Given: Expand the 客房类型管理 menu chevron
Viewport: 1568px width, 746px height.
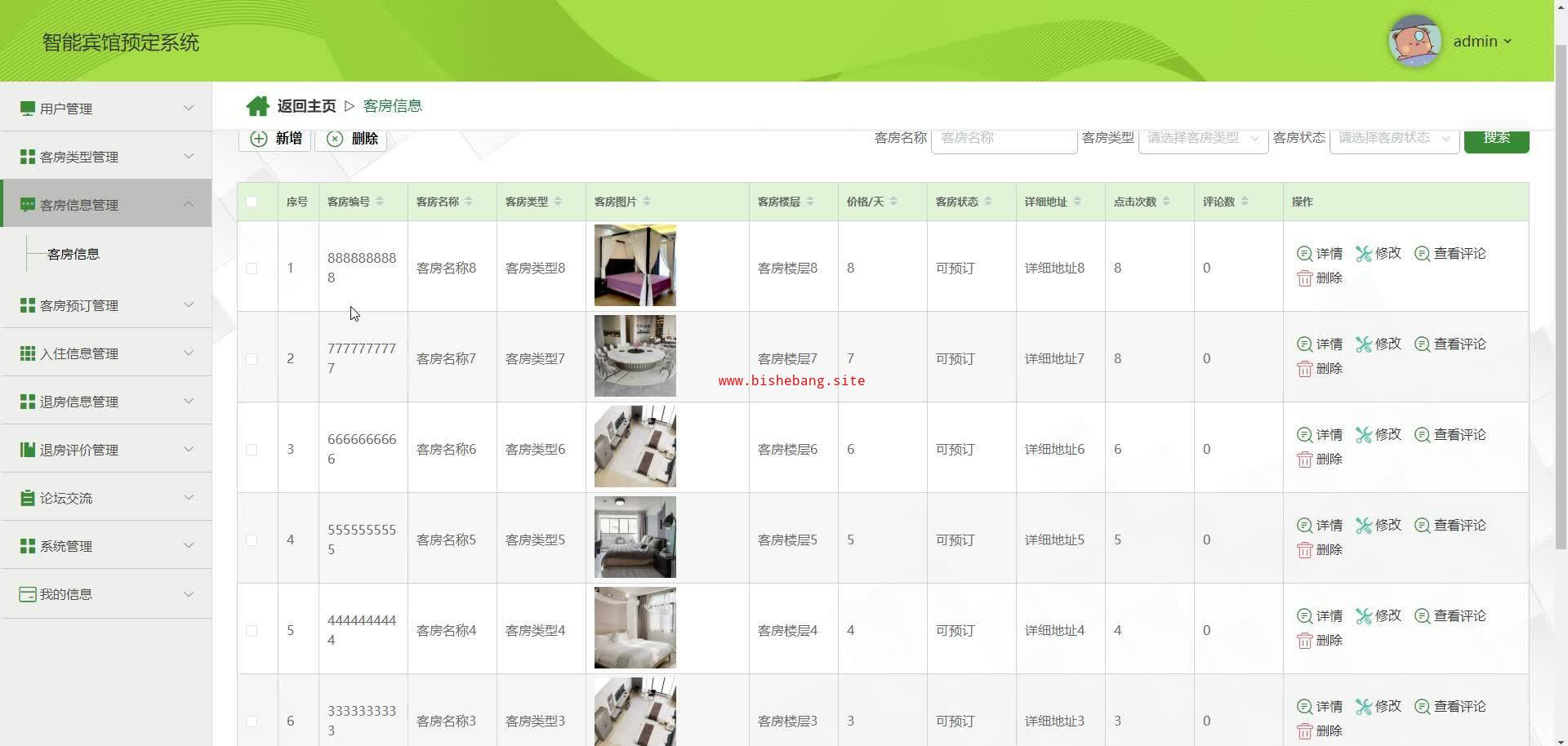Looking at the screenshot, I should coord(189,156).
